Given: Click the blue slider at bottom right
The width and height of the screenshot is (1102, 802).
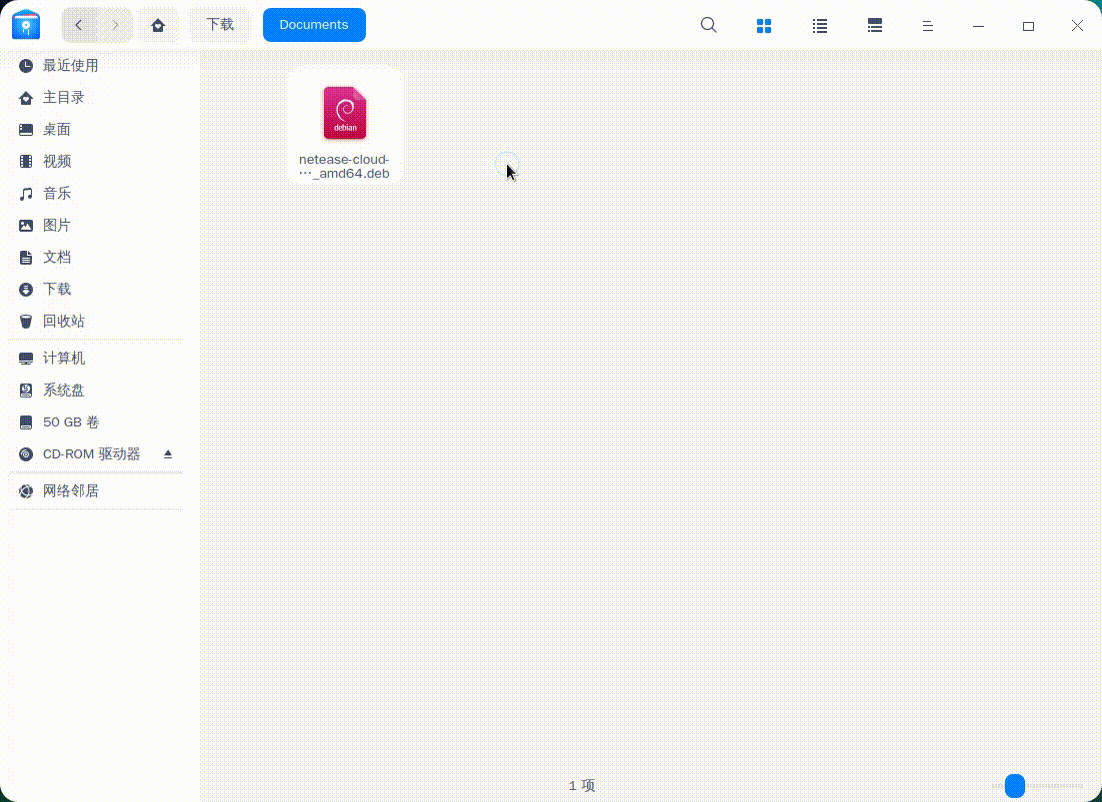Looking at the screenshot, I should (x=1017, y=785).
